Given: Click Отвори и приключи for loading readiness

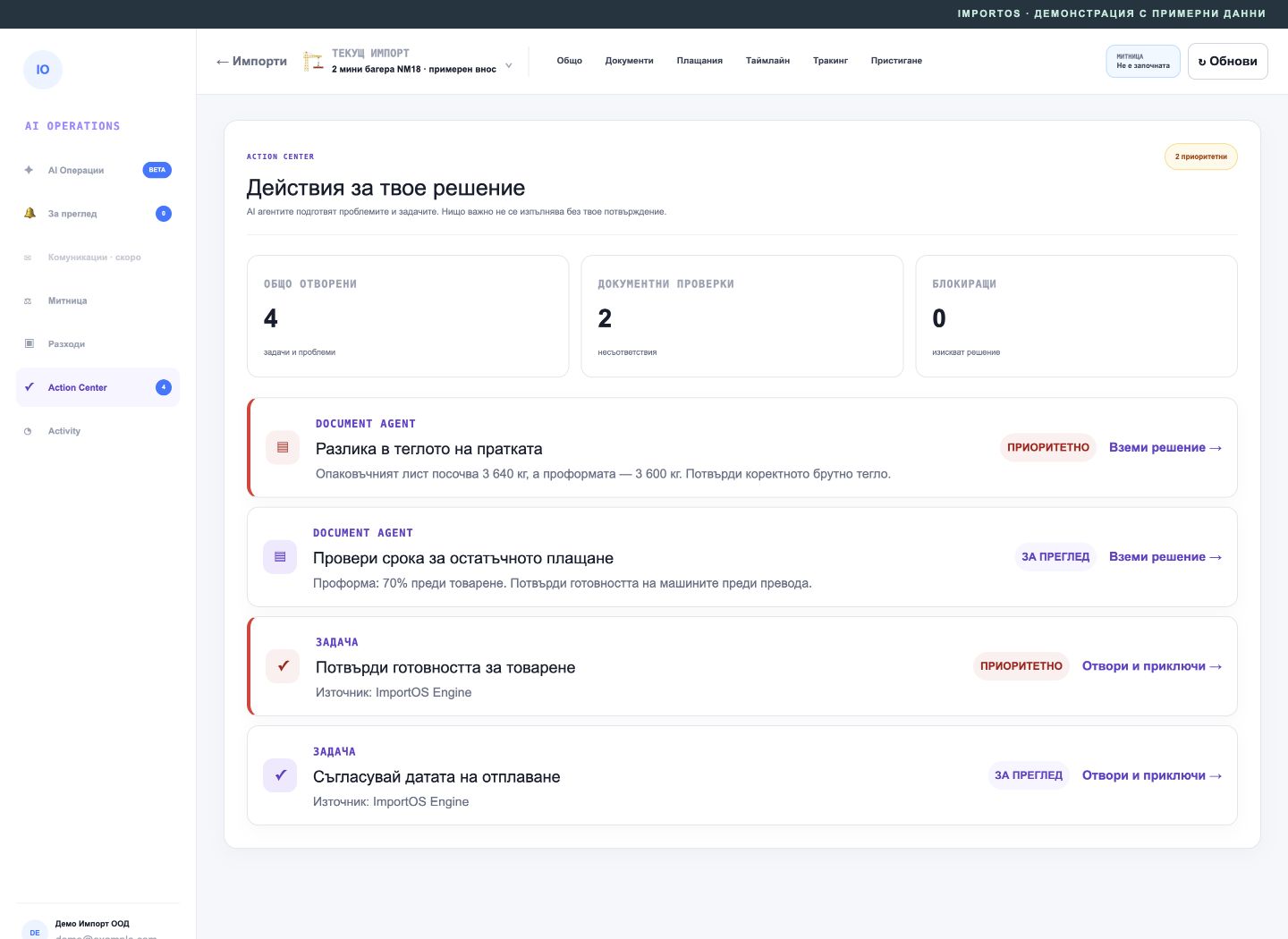Looking at the screenshot, I should pos(1152,665).
